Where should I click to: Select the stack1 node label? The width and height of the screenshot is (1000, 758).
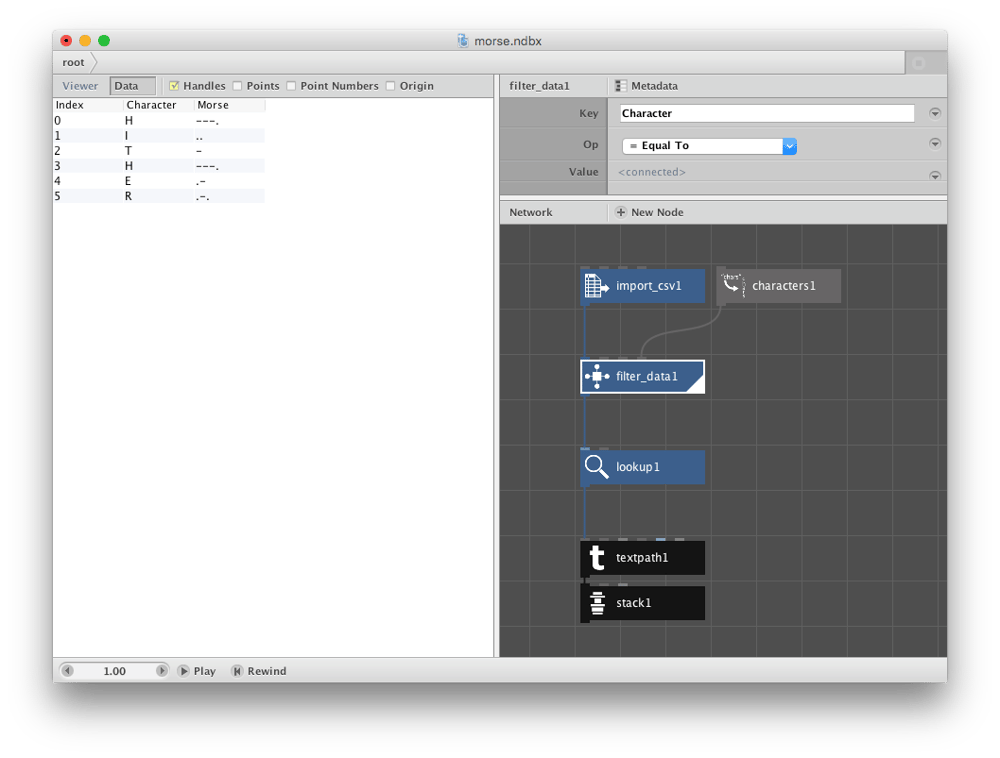(x=633, y=603)
